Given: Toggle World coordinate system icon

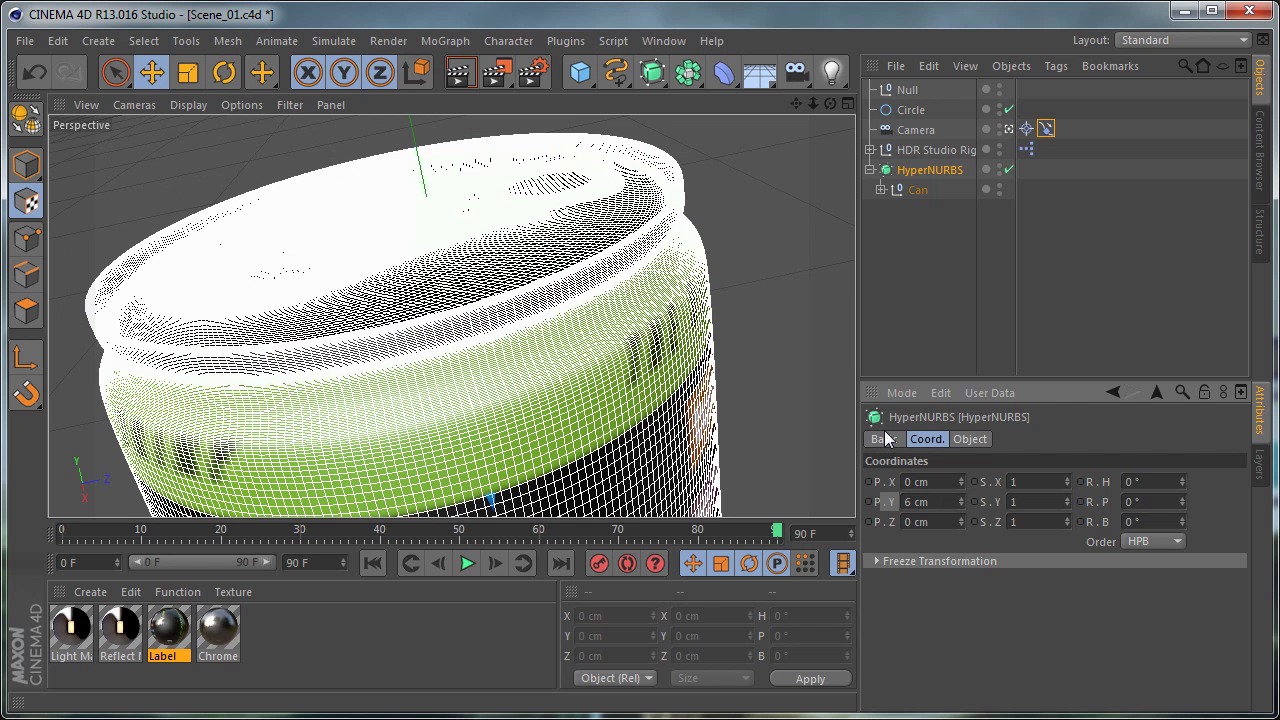Looking at the screenshot, I should point(416,72).
